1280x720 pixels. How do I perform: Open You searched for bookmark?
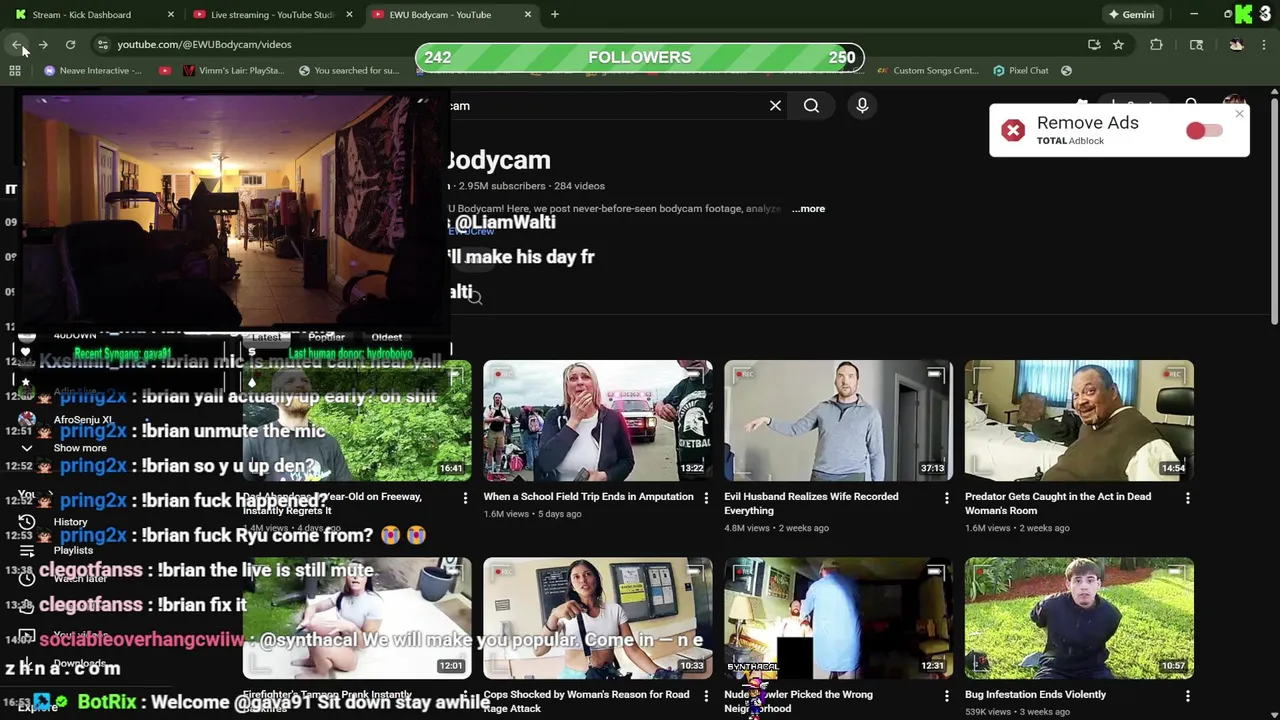click(349, 70)
